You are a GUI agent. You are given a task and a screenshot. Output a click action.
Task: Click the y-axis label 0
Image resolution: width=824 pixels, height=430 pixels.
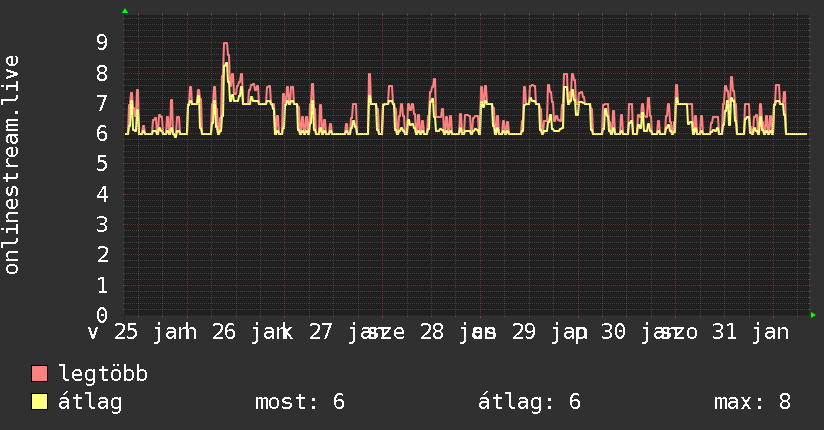(x=102, y=315)
